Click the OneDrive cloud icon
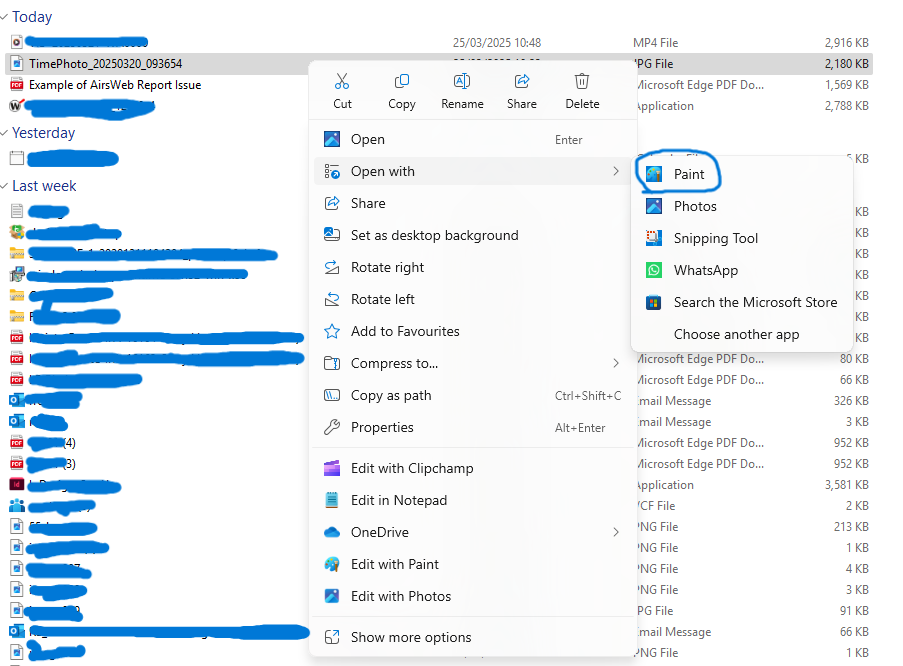903x666 pixels. click(332, 532)
